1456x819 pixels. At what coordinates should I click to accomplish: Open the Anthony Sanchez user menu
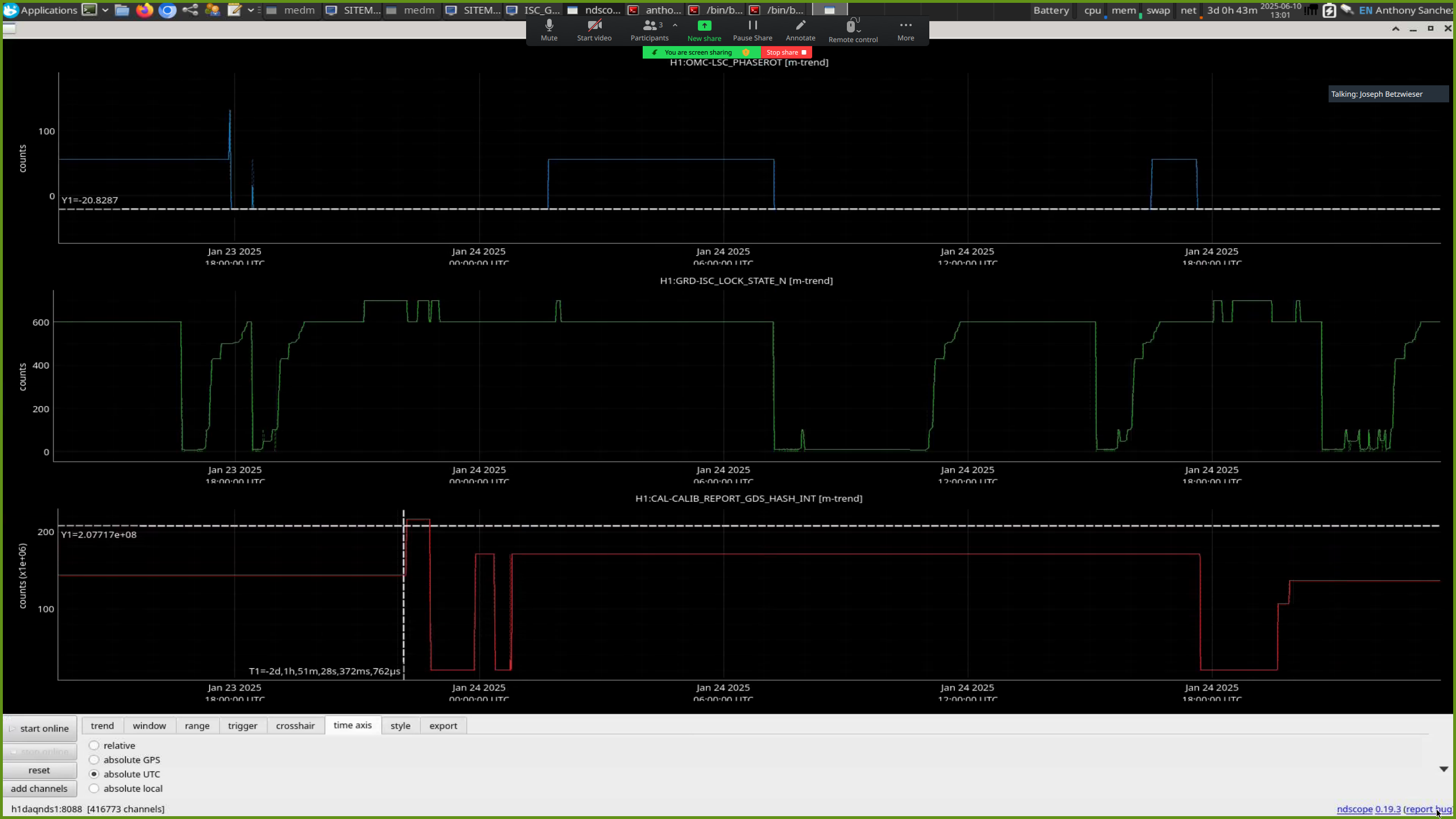point(1414,10)
